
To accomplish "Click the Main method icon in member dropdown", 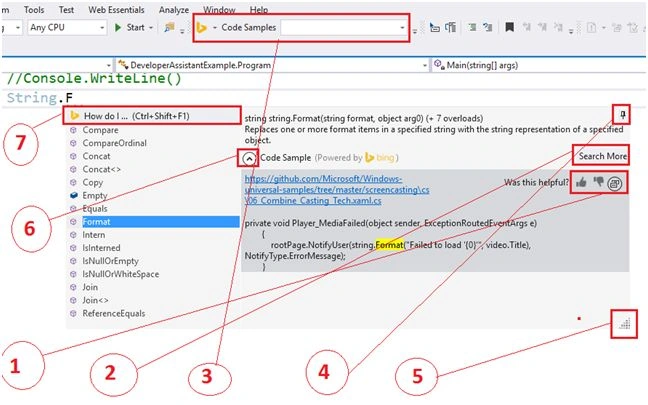I will (439, 65).
